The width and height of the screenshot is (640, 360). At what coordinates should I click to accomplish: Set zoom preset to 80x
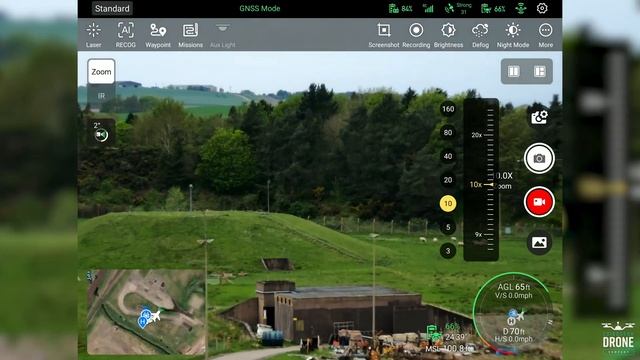click(448, 133)
